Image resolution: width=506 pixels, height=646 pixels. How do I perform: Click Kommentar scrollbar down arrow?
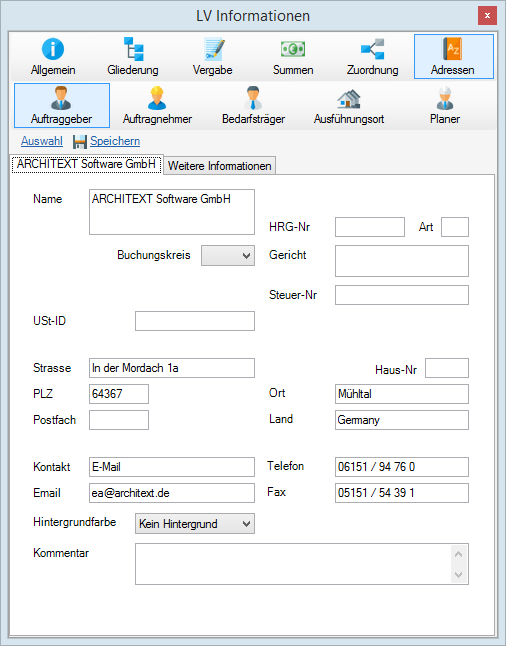[459, 574]
